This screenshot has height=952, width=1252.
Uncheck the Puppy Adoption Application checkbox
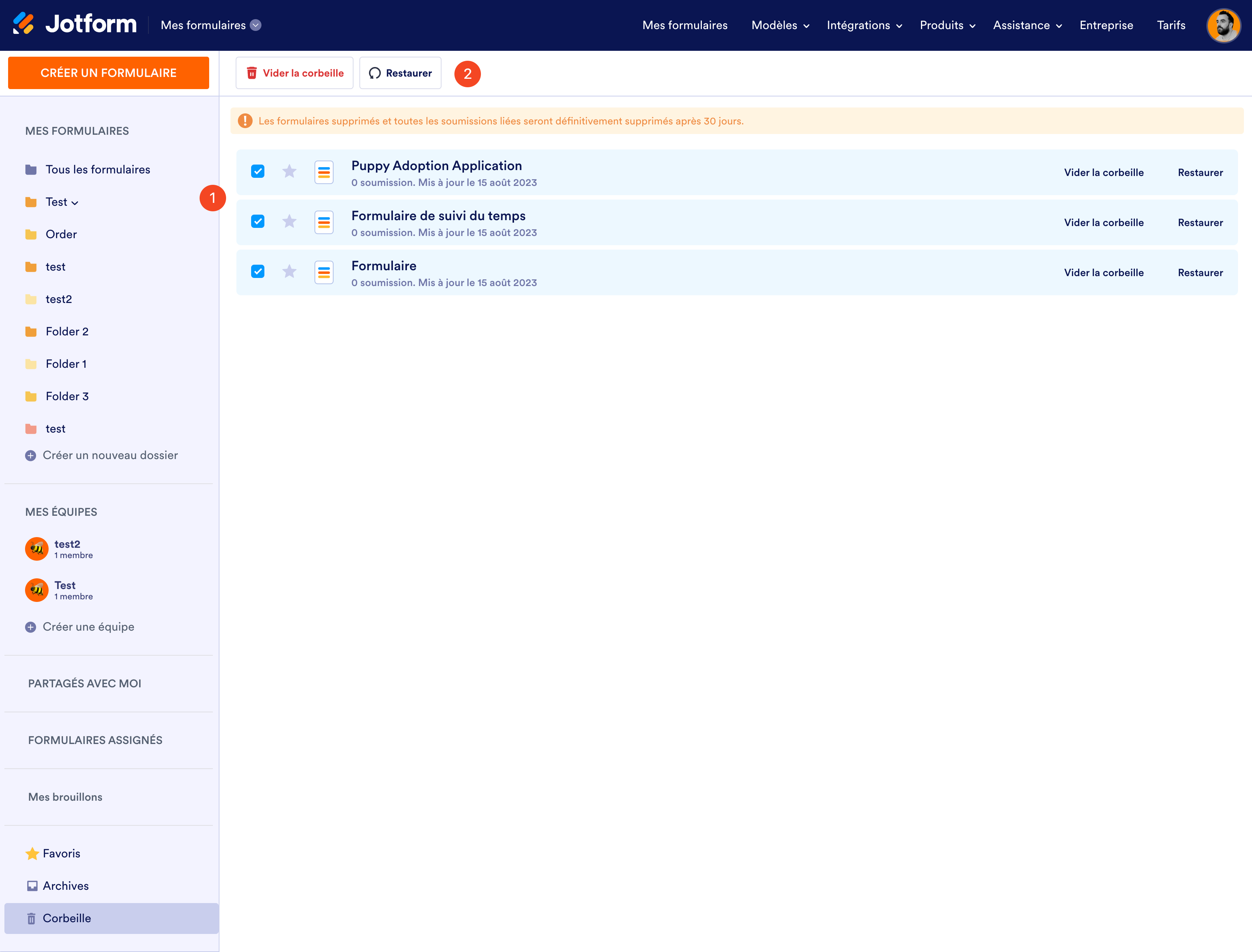(258, 171)
